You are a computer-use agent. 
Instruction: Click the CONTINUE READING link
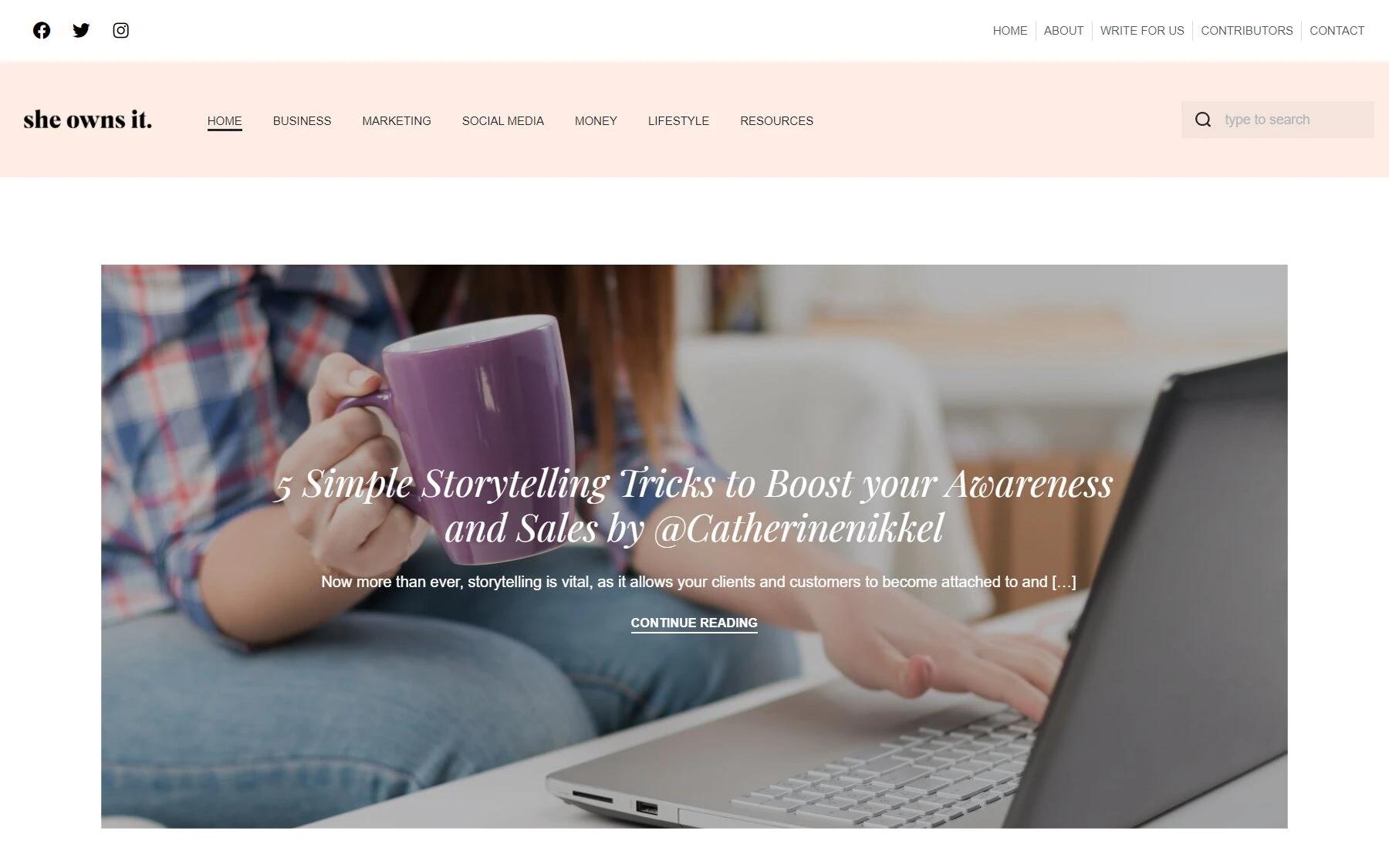[694, 623]
